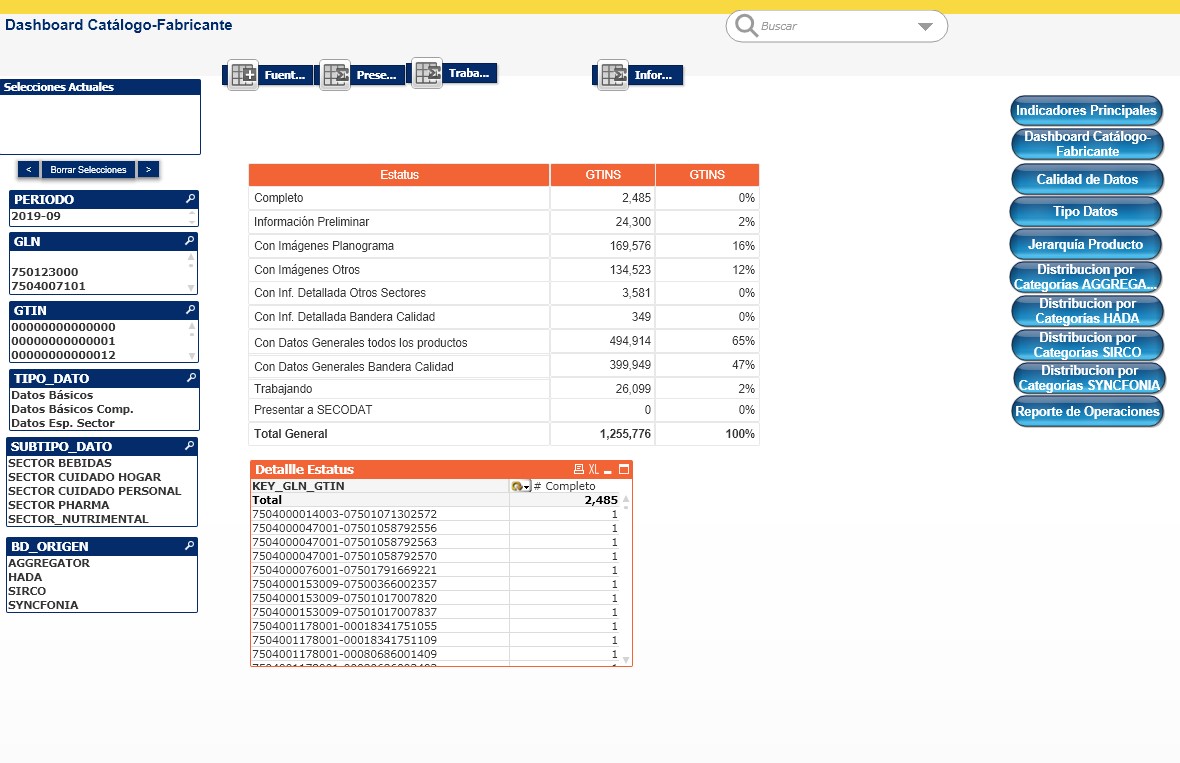Image resolution: width=1180 pixels, height=763 pixels.
Task: Print the Detallle Estatus table
Action: click(x=578, y=470)
